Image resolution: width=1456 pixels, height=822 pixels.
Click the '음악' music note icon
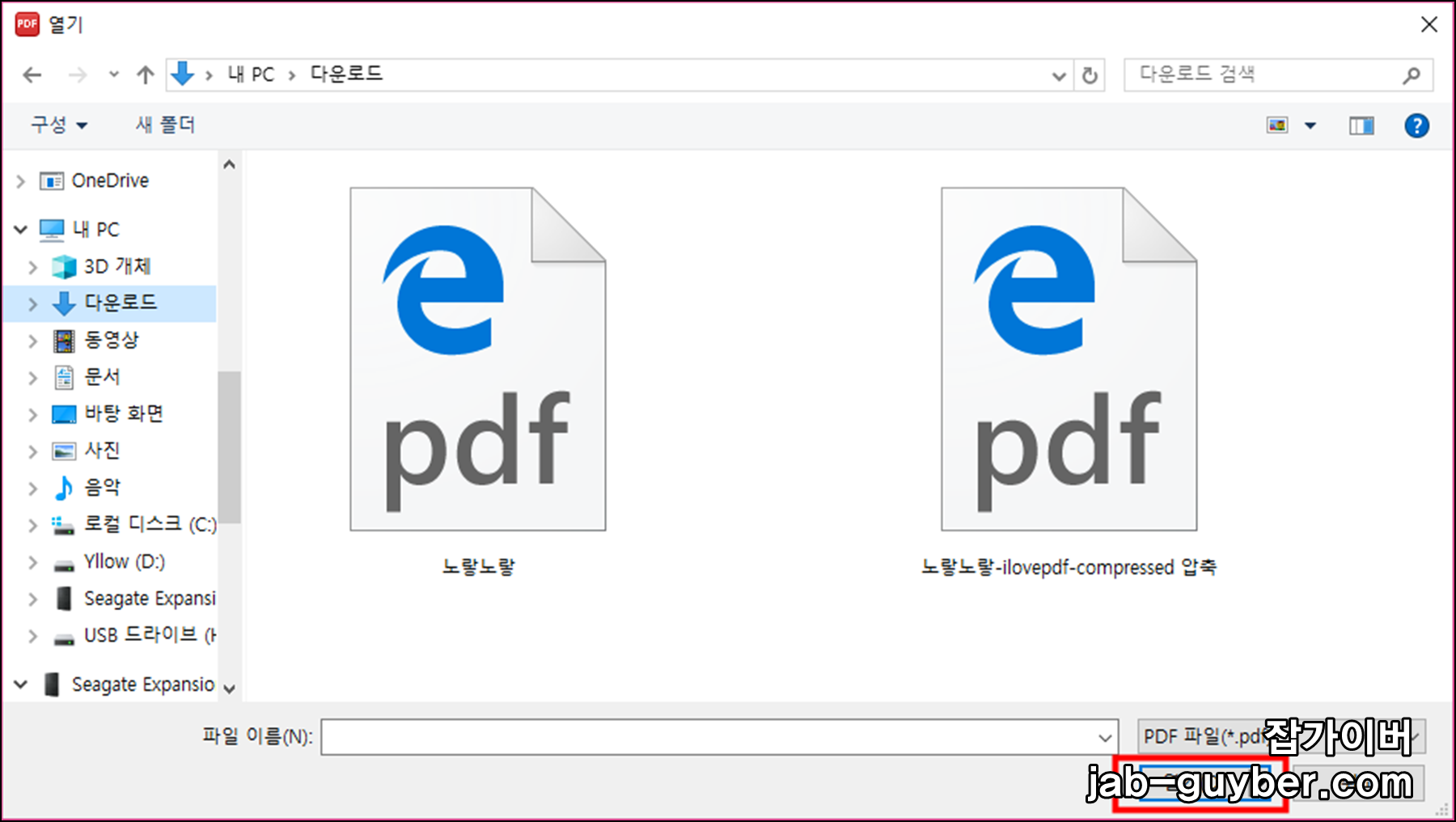[x=64, y=488]
